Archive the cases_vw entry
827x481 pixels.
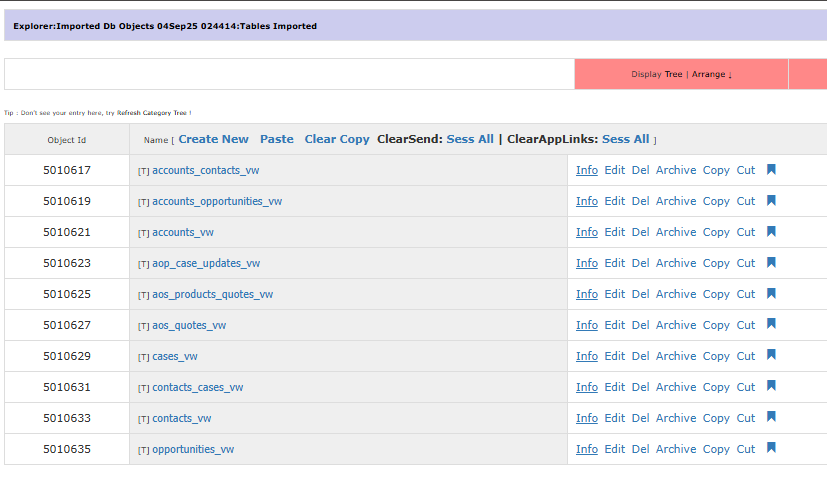(x=676, y=357)
